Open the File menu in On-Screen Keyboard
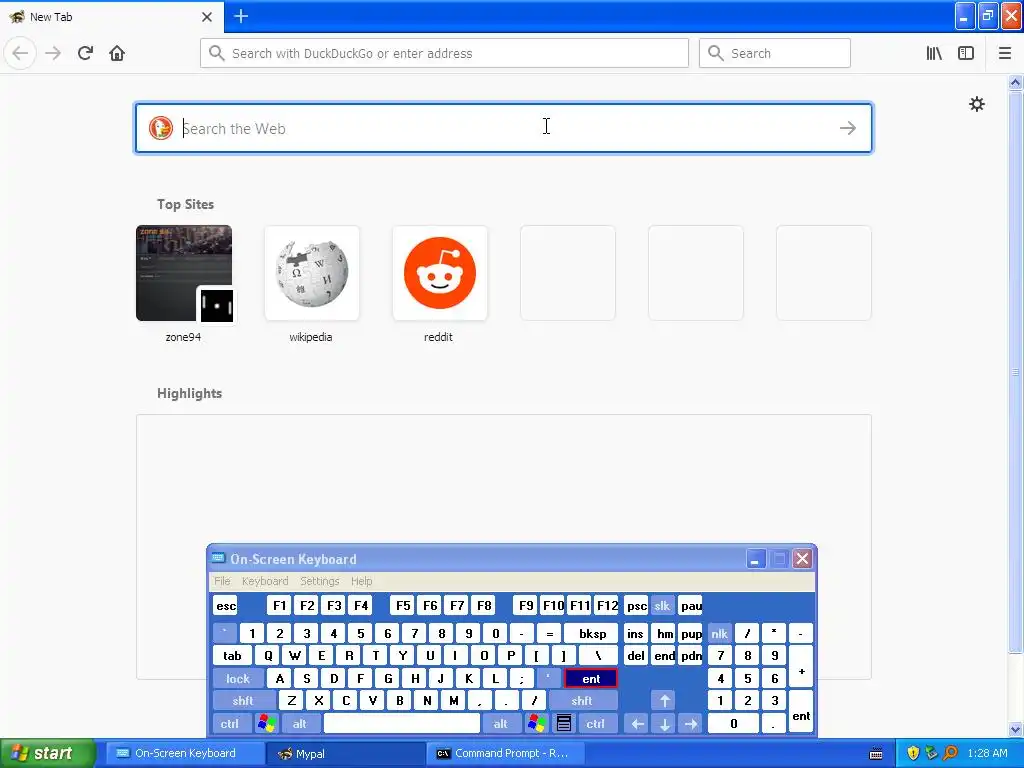1024x768 pixels. (222, 581)
